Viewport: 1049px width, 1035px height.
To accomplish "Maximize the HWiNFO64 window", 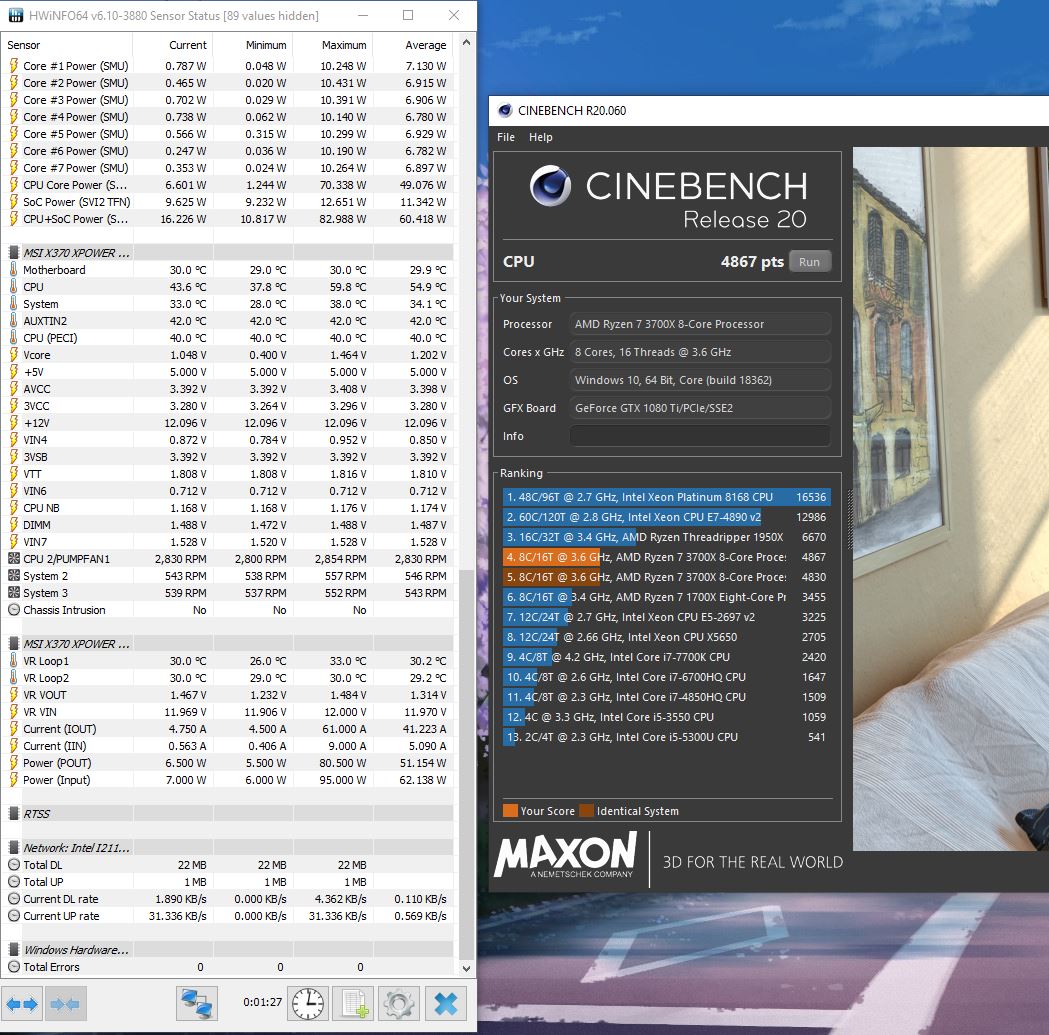I will pyautogui.click(x=407, y=15).
